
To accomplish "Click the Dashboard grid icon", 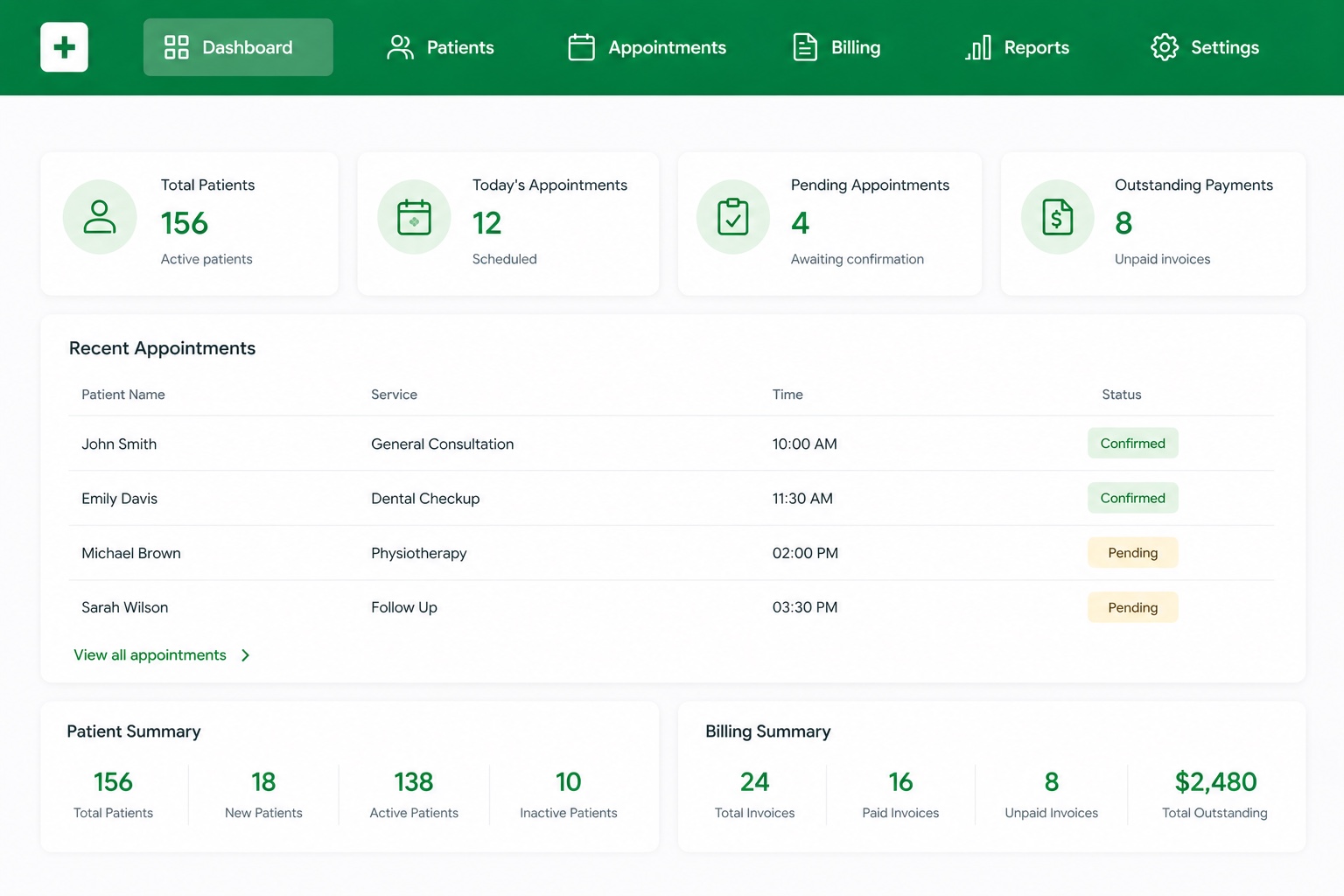I will 177,47.
